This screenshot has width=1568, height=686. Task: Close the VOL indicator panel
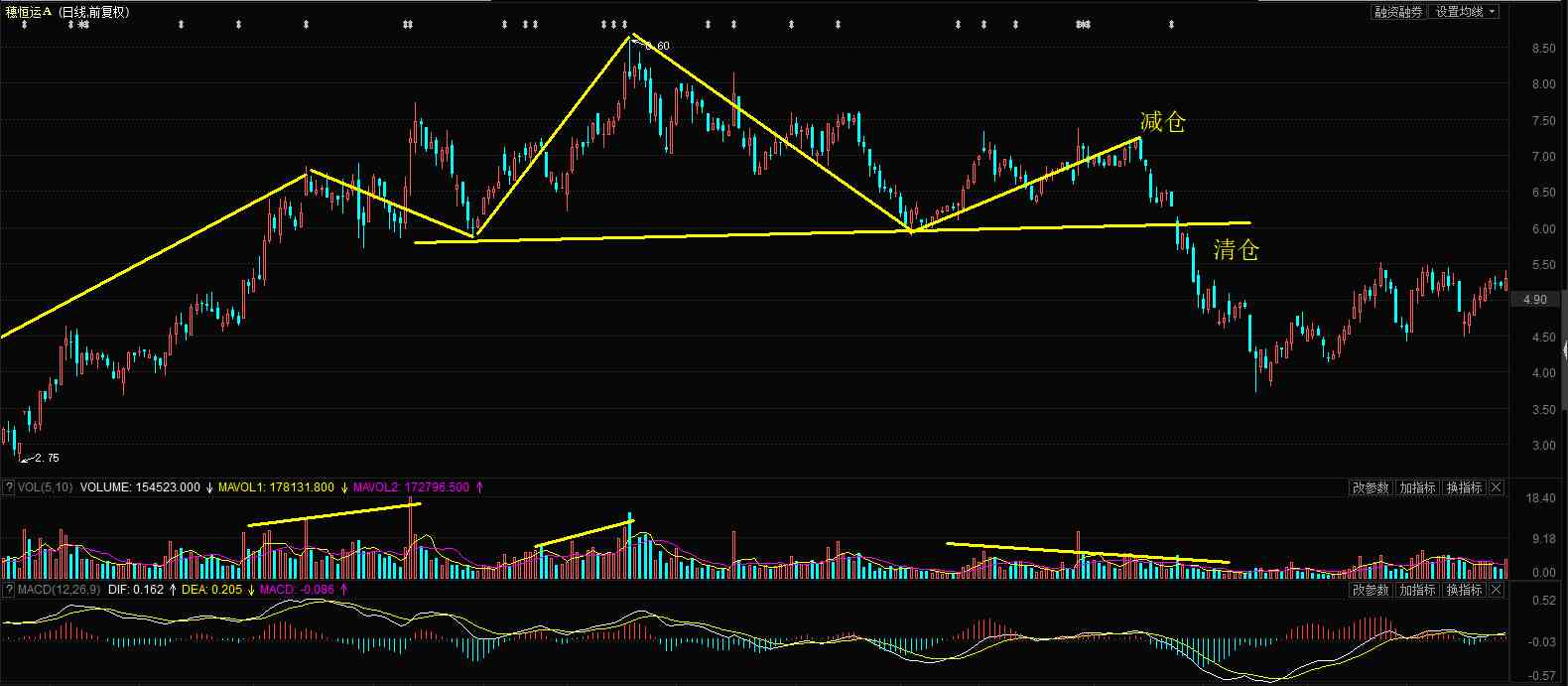pos(1497,487)
